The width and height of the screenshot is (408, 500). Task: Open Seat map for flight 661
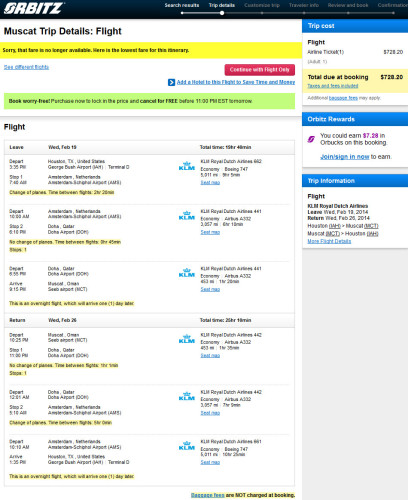click(210, 462)
